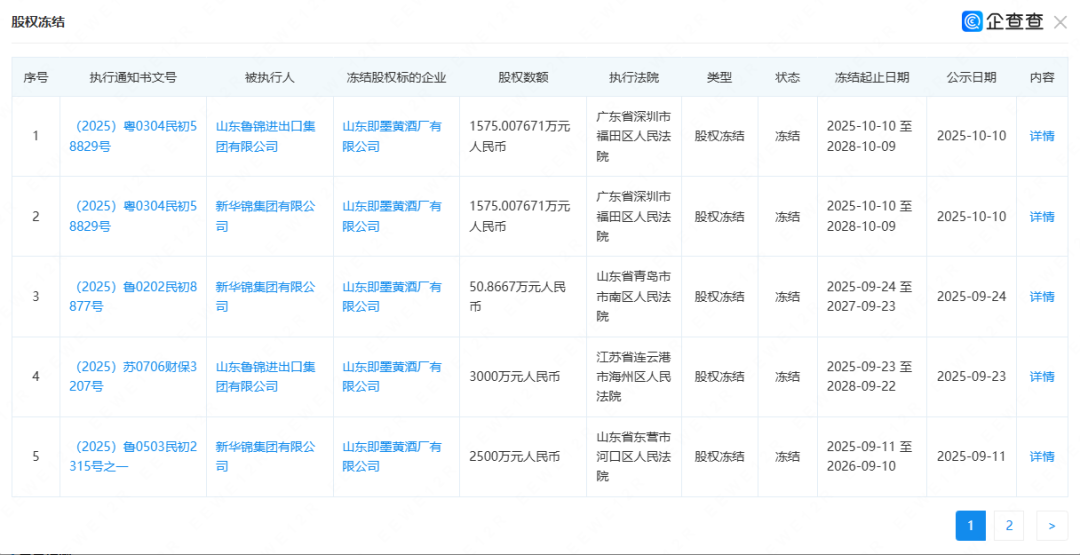Open 详情 for row 1
The image size is (1080, 555).
pyautogui.click(x=1041, y=136)
